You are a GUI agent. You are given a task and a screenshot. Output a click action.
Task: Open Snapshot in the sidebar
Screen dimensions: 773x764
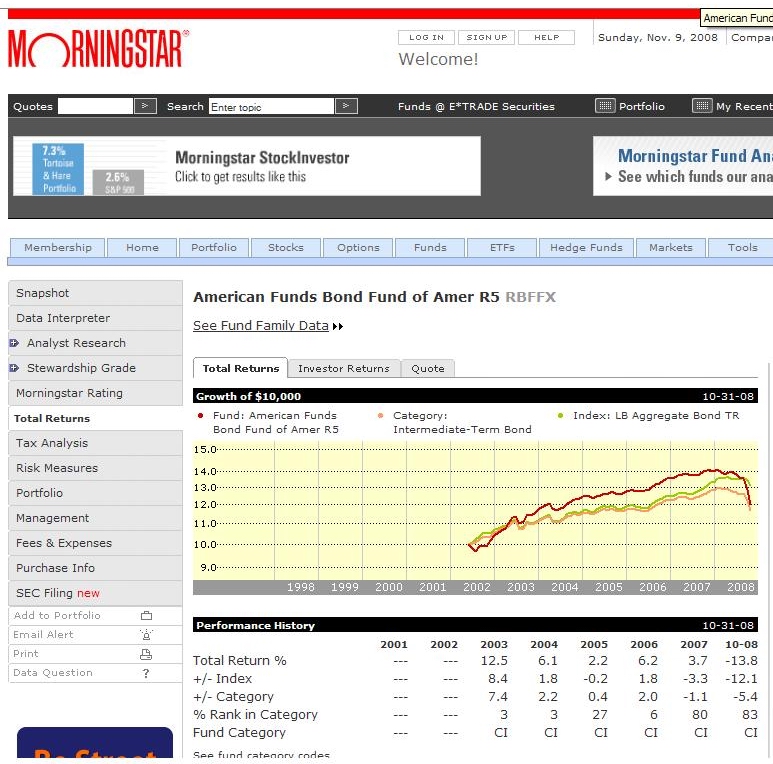pyautogui.click(x=96, y=293)
